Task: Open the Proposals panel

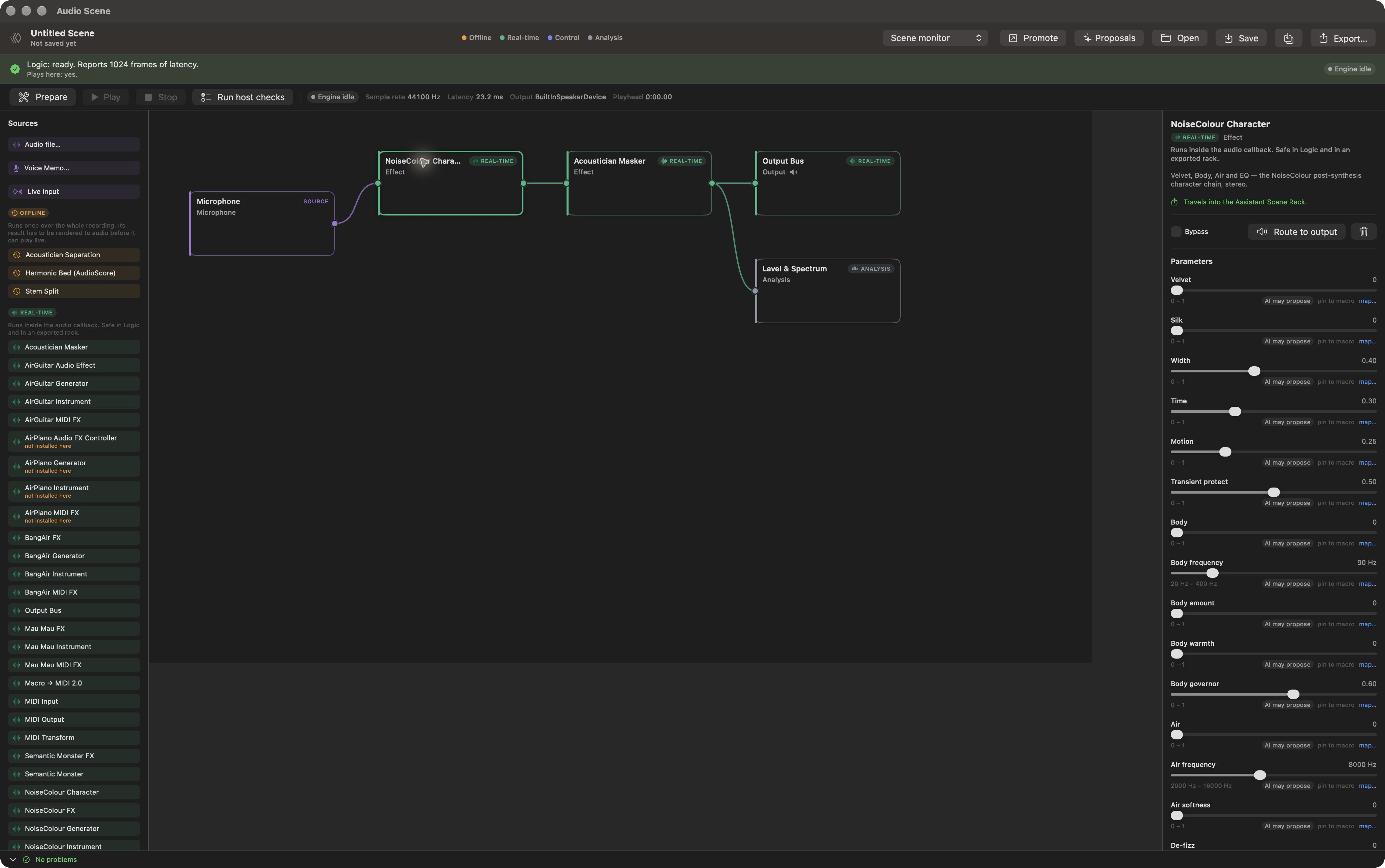Action: 1109,38
